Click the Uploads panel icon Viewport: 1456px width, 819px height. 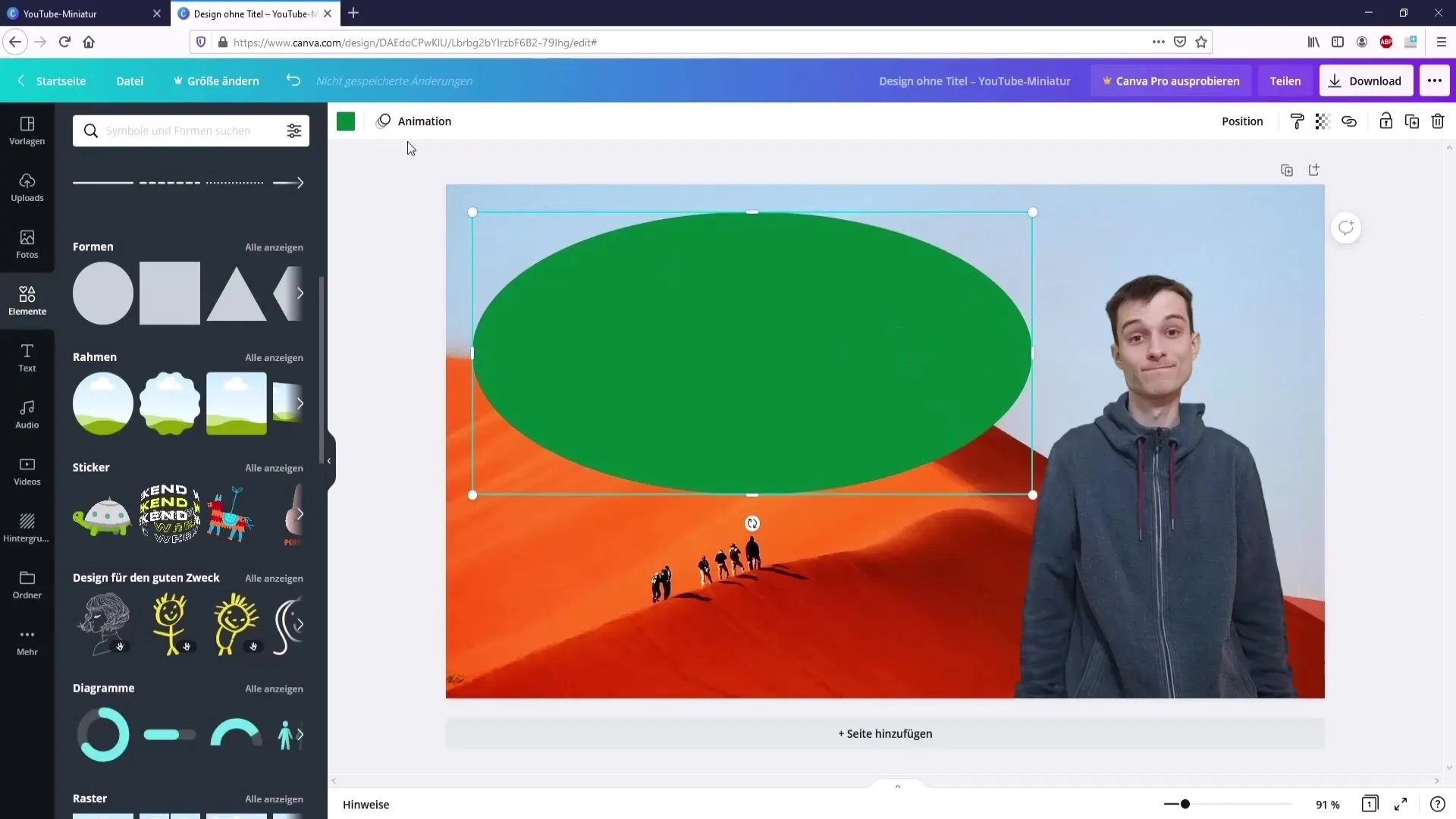tap(27, 186)
